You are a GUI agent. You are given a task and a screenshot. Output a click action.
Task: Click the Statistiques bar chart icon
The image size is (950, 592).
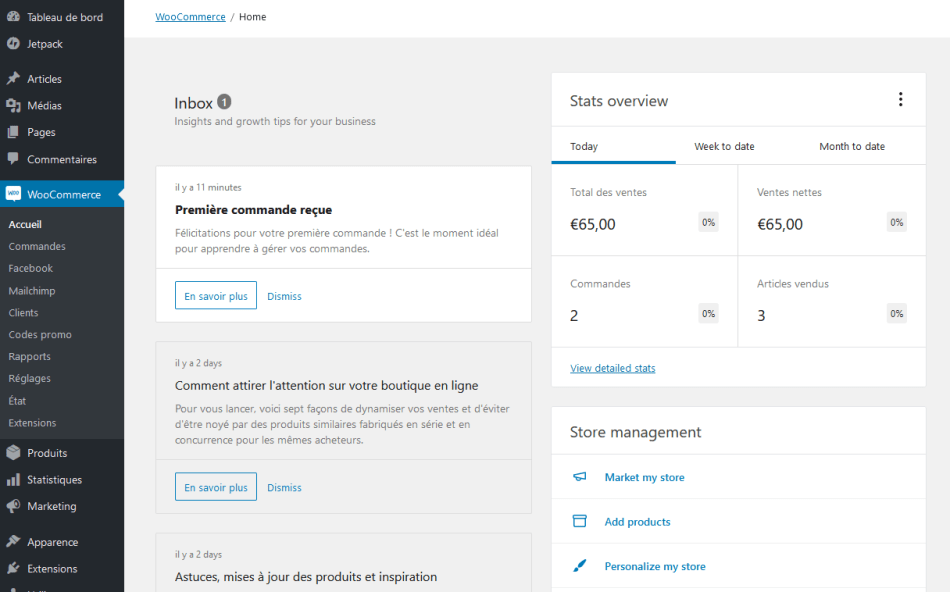[13, 480]
